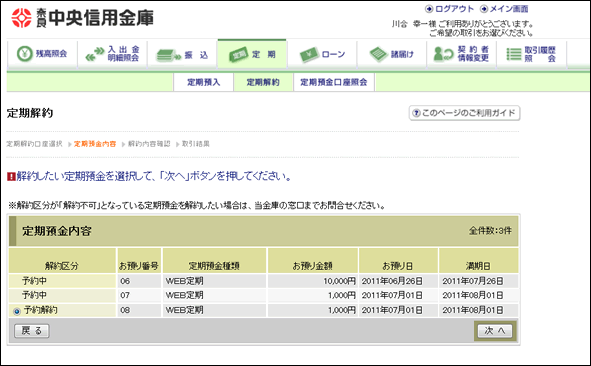
Task: Open the 取引履歴照会 tab
Action: (532, 54)
